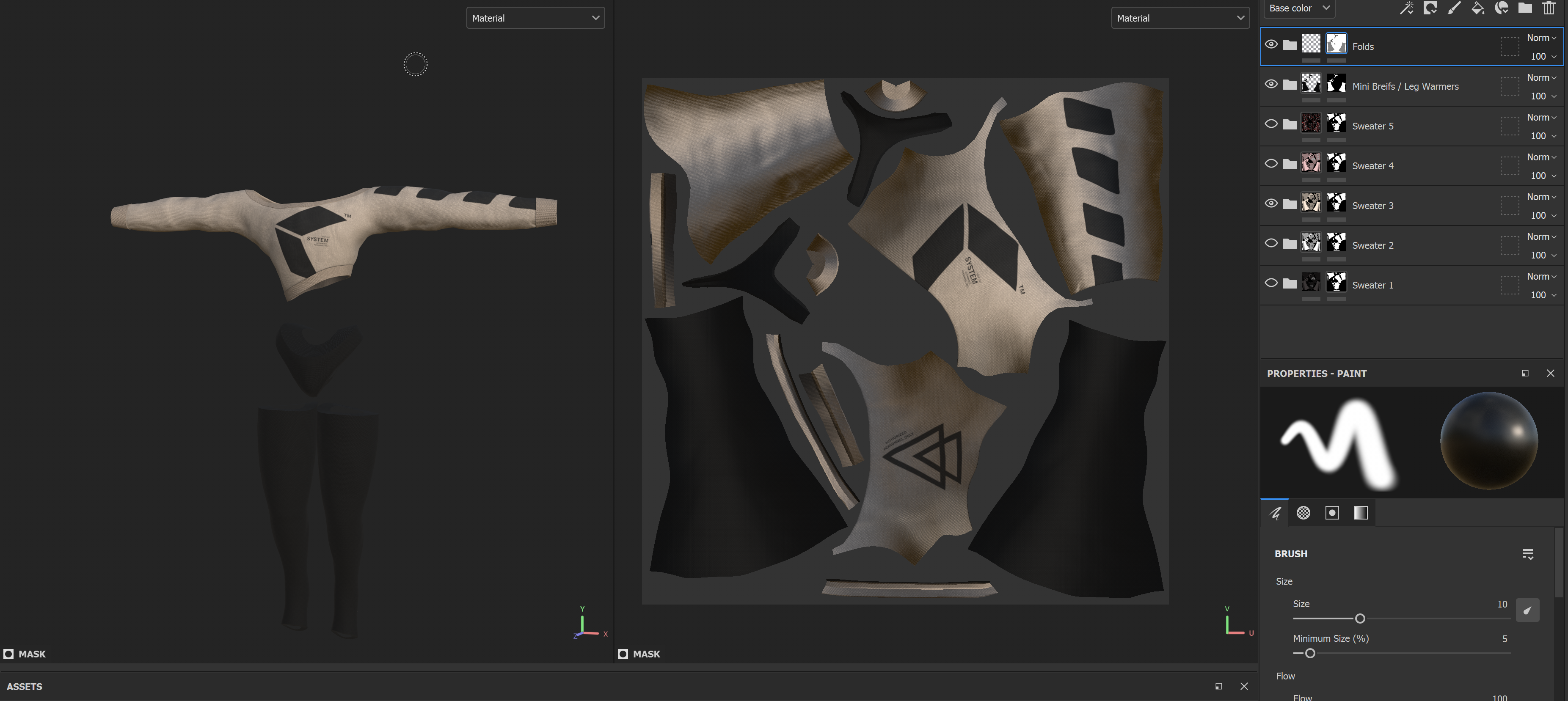Click the brush Size slider handle
Viewport: 1568px width, 701px height.
coord(1360,618)
